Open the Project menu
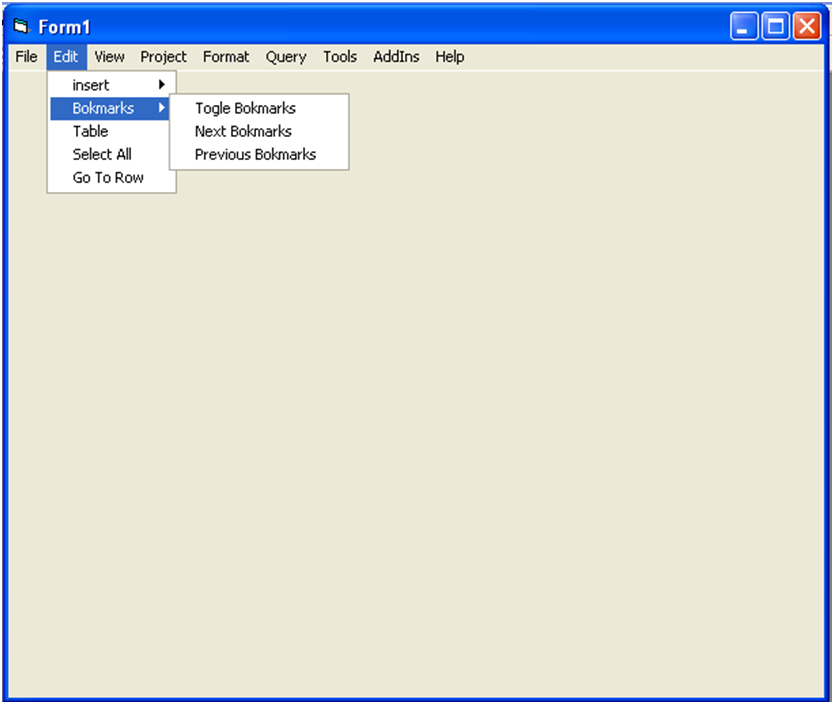The width and height of the screenshot is (834, 704). (163, 57)
